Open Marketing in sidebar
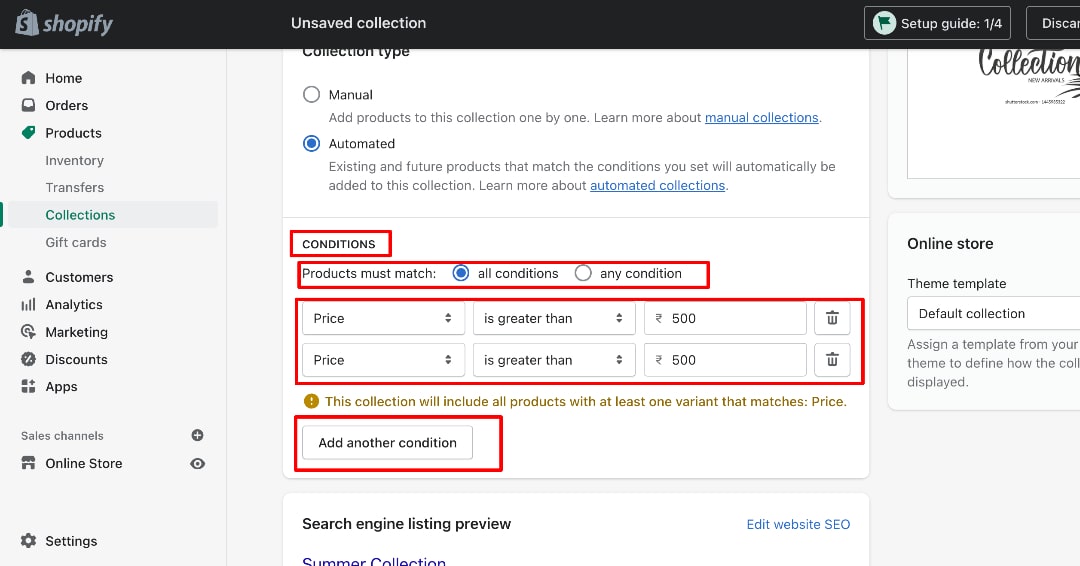Image resolution: width=1080 pixels, height=566 pixels. click(76, 332)
